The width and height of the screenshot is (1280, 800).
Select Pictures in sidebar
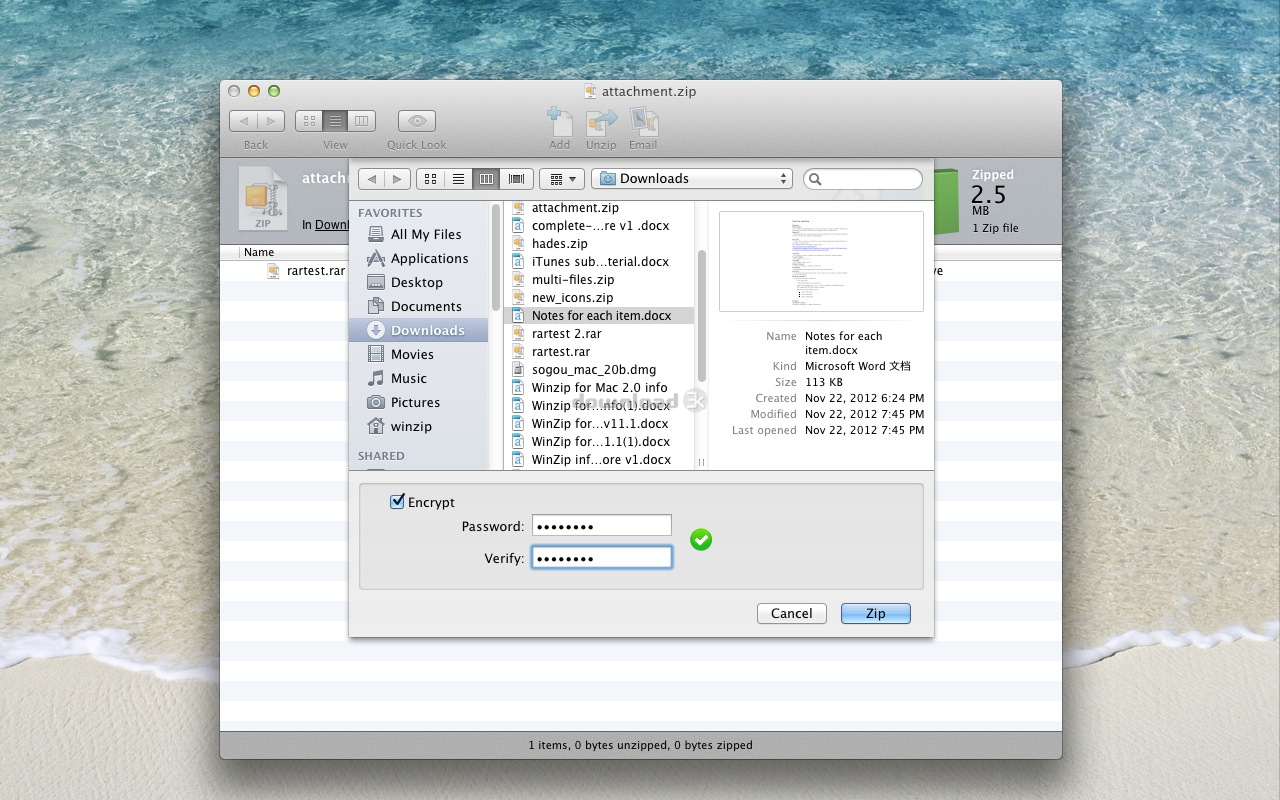[x=418, y=402]
